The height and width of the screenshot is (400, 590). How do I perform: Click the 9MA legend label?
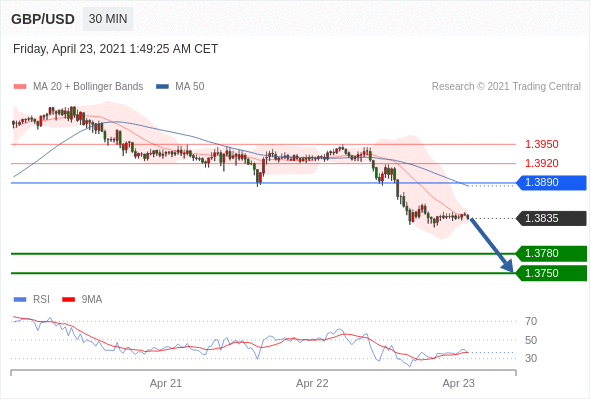point(92,300)
